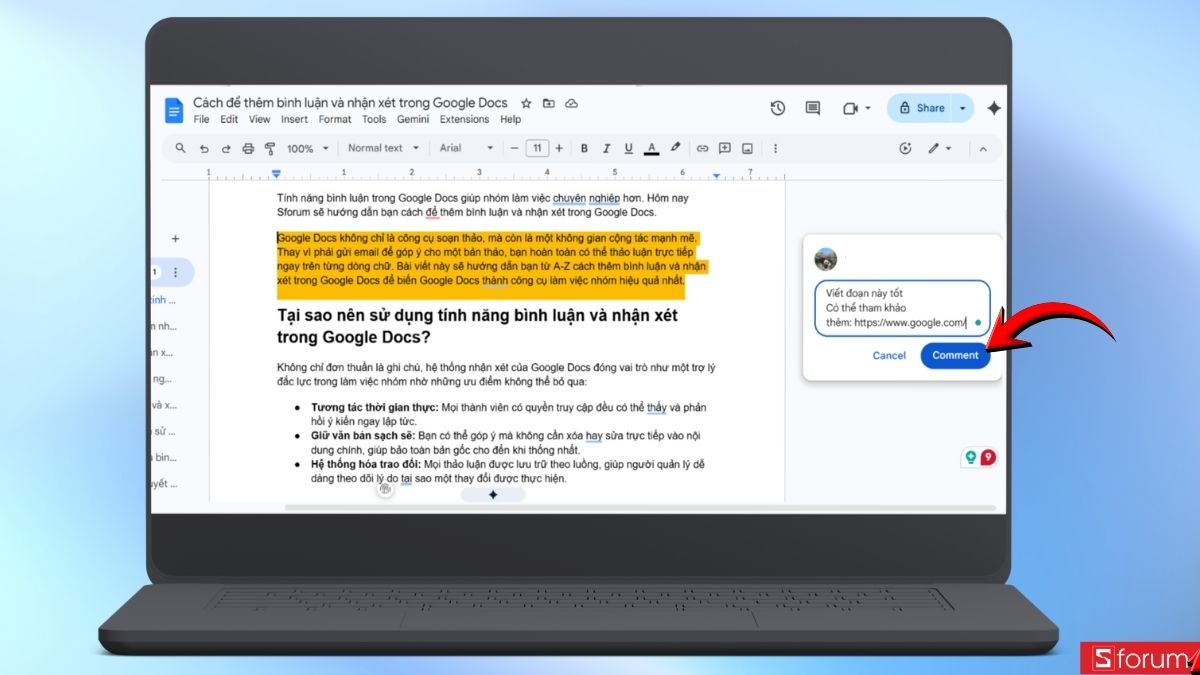Screen dimensions: 1200x675
Task: Toggle bold formatting
Action: (x=585, y=148)
